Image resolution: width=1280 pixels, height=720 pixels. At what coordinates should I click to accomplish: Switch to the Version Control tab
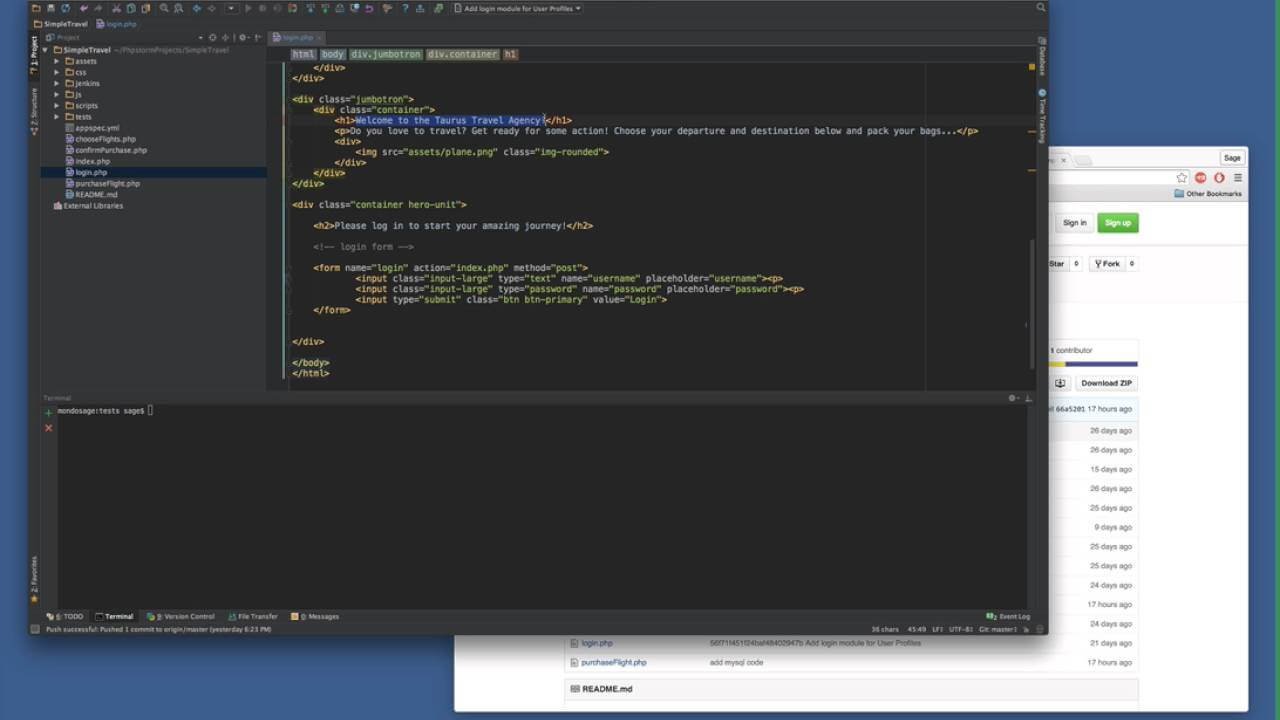tap(183, 616)
